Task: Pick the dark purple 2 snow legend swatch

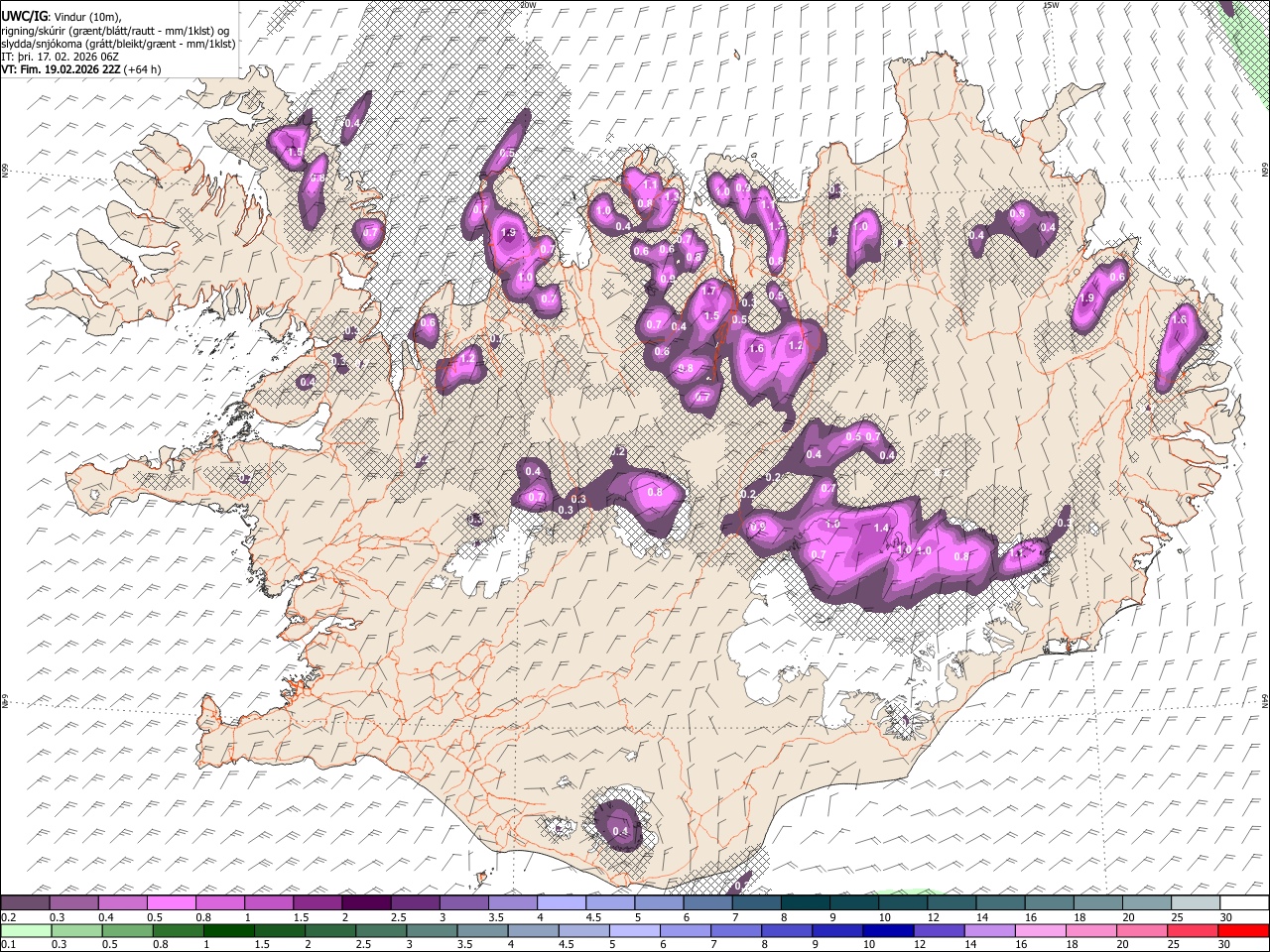Action: pos(366,903)
